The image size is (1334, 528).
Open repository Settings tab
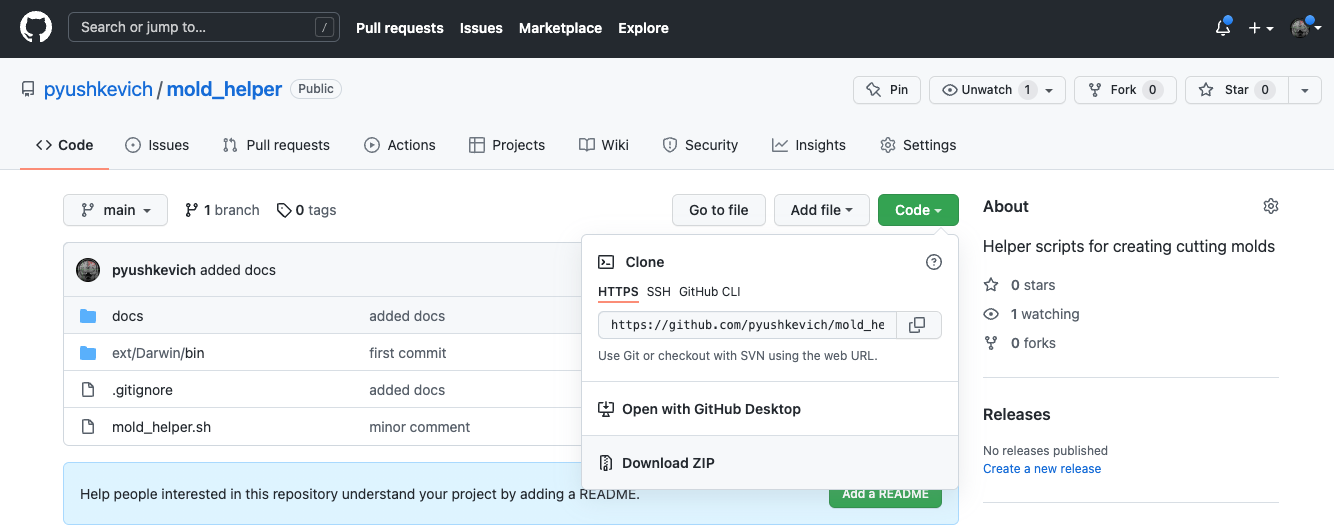click(918, 145)
